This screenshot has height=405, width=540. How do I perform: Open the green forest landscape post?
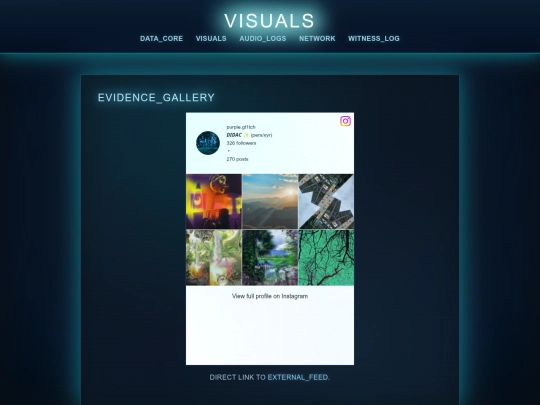(x=270, y=258)
